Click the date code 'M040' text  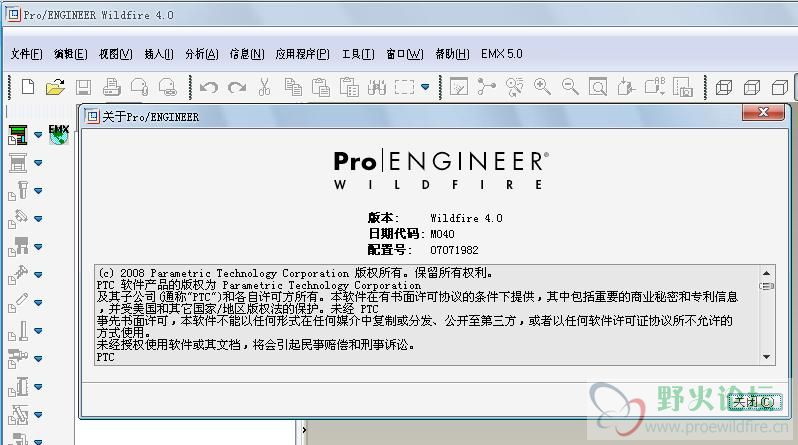[x=442, y=234]
